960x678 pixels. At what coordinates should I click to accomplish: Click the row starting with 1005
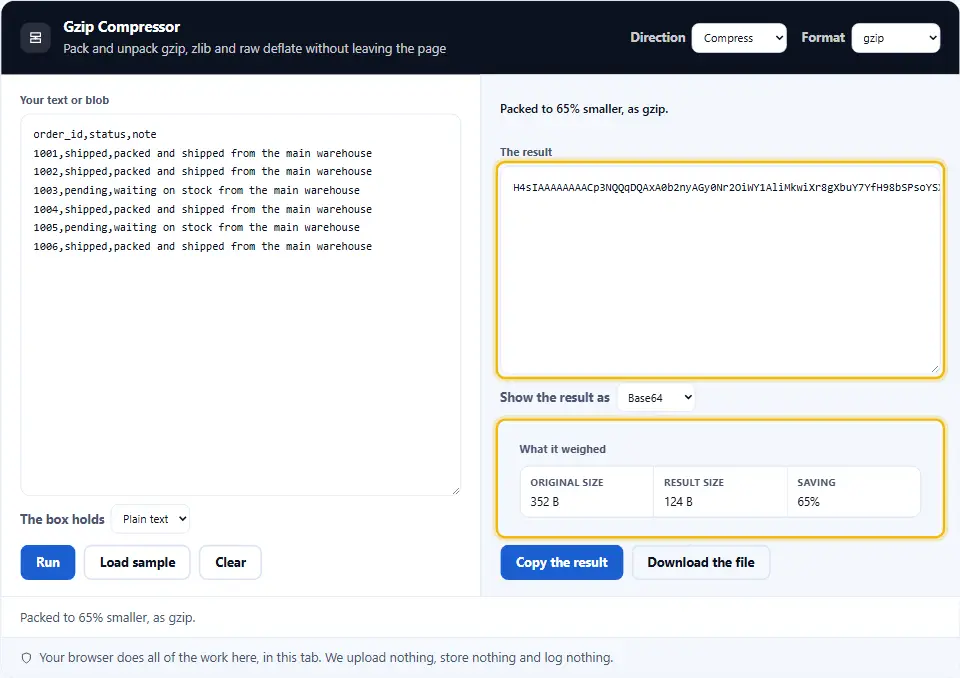tap(197, 227)
